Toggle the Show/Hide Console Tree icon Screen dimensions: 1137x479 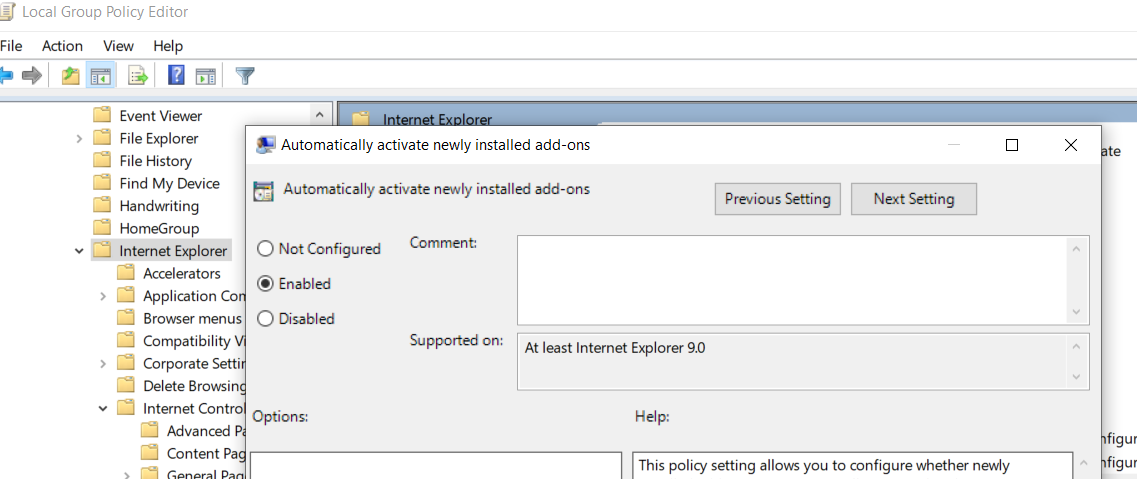[101, 75]
